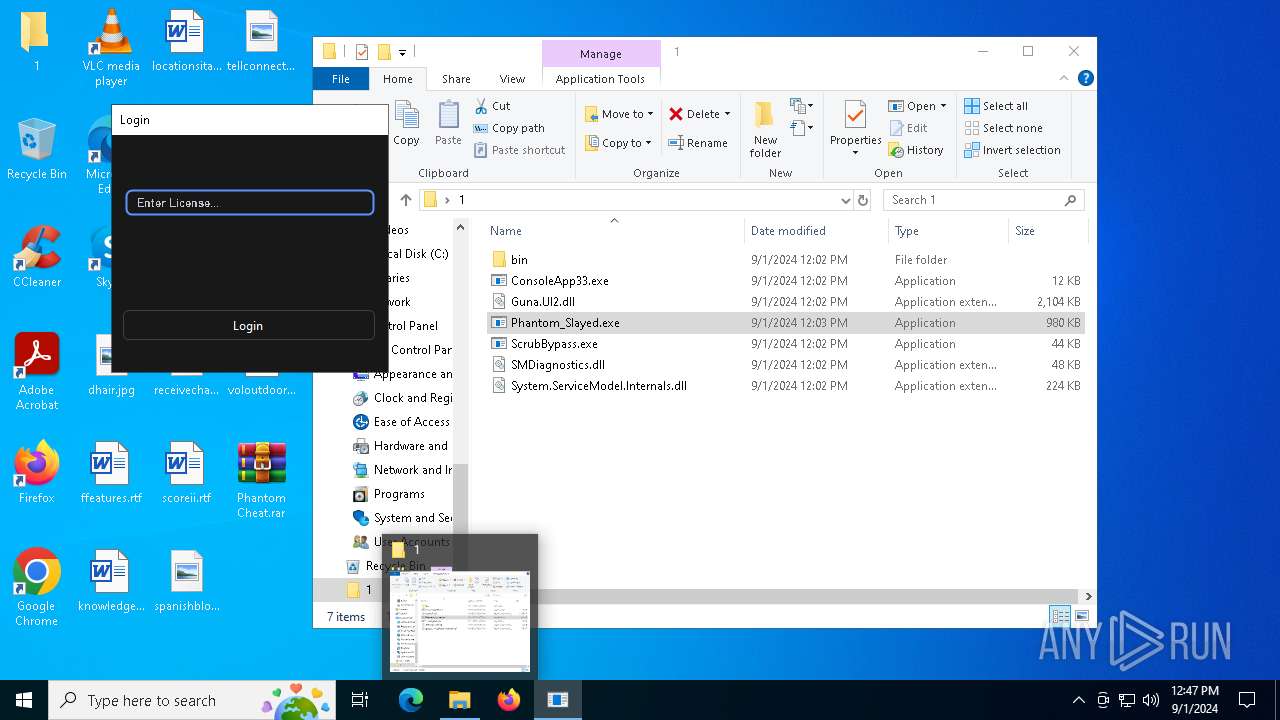The height and width of the screenshot is (720, 1280).
Task: Sort by Date modified column header
Action: 815,231
